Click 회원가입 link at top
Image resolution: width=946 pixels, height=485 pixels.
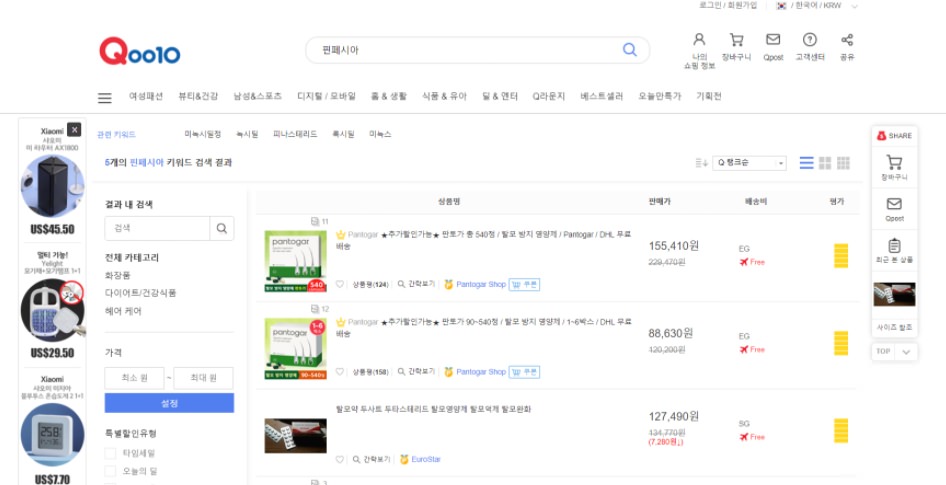pyautogui.click(x=742, y=5)
